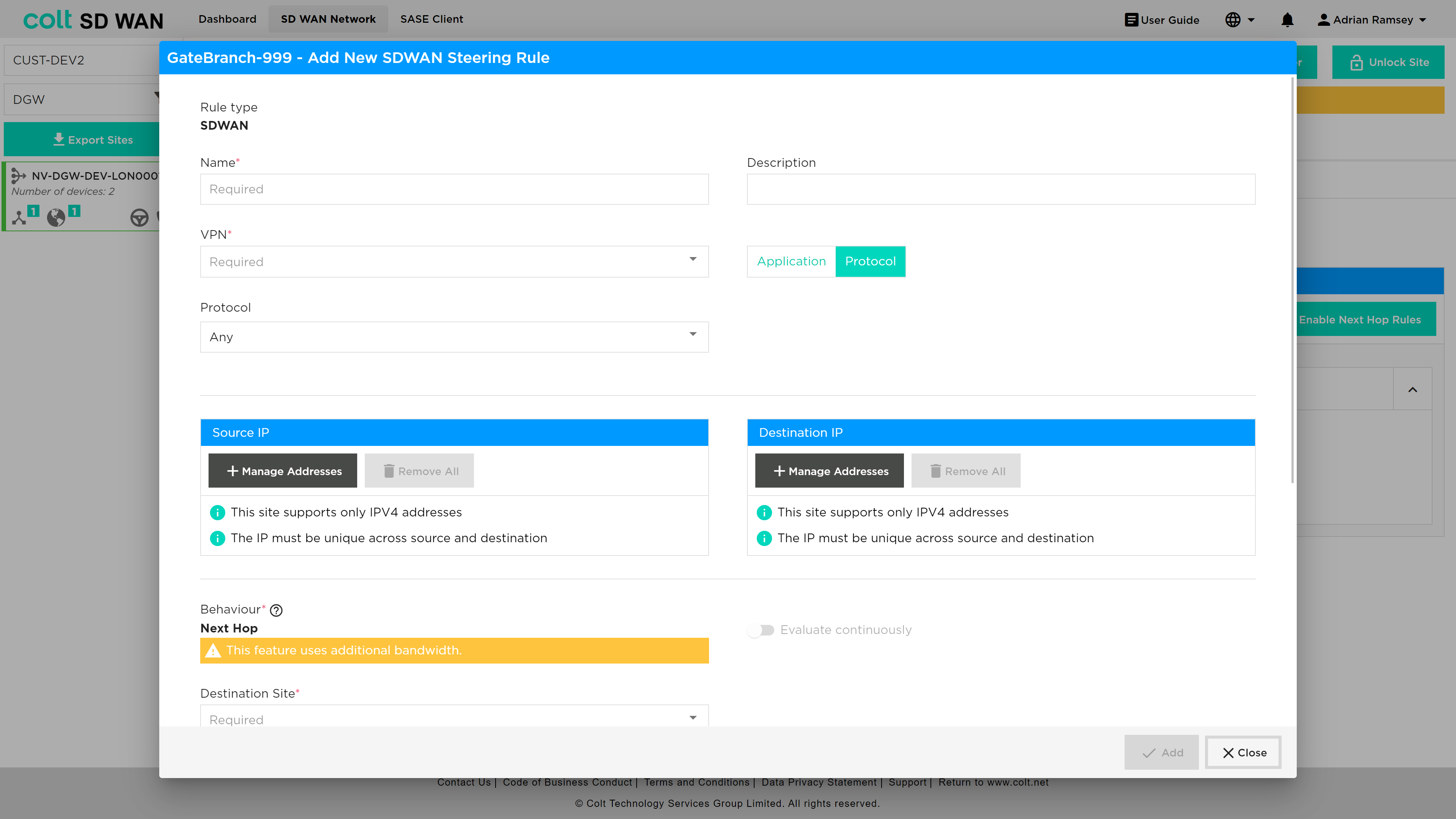This screenshot has width=1456, height=819.
Task: Click the globe language icon
Action: pos(1233,20)
